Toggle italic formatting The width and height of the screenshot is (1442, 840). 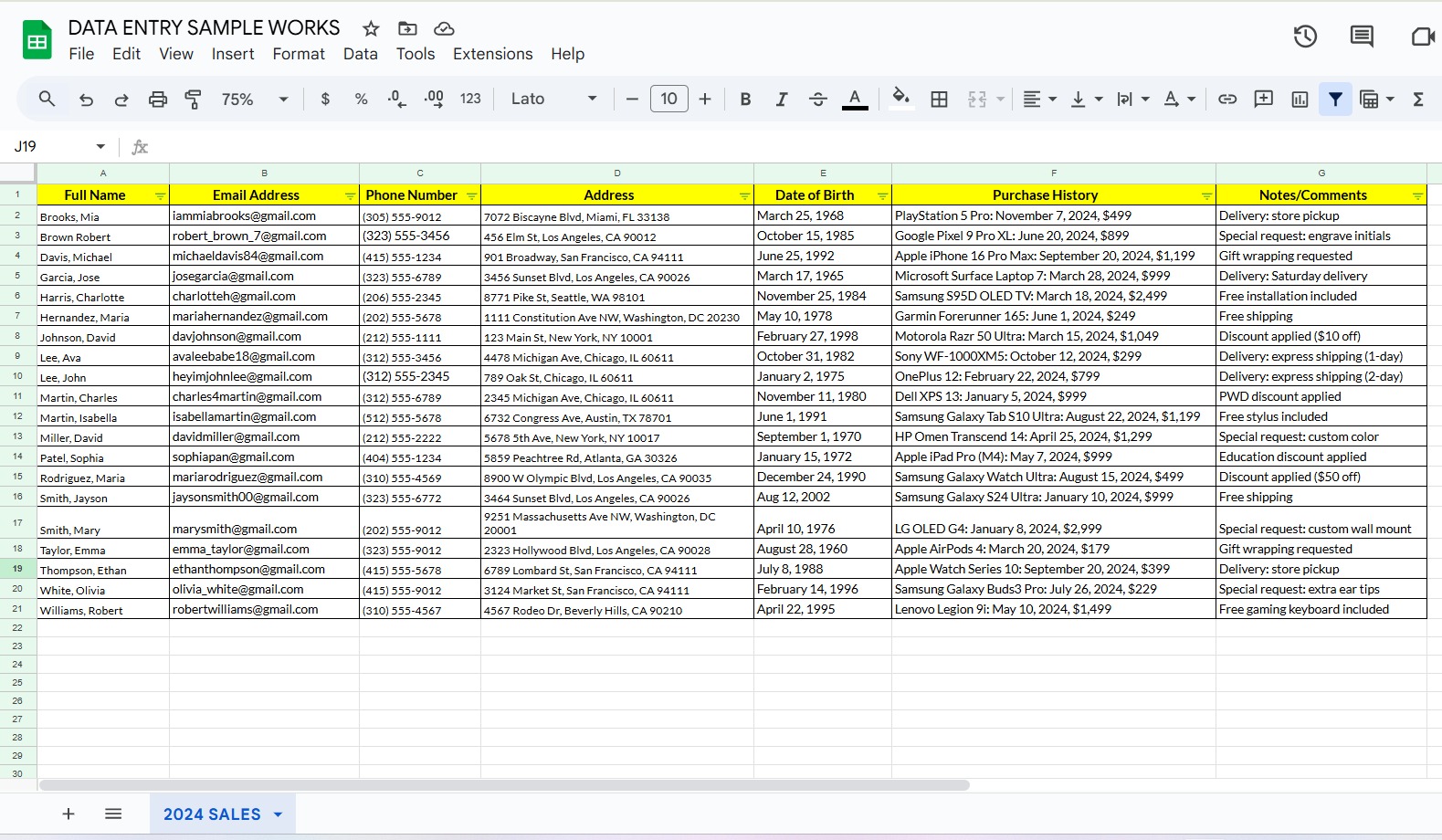(782, 99)
